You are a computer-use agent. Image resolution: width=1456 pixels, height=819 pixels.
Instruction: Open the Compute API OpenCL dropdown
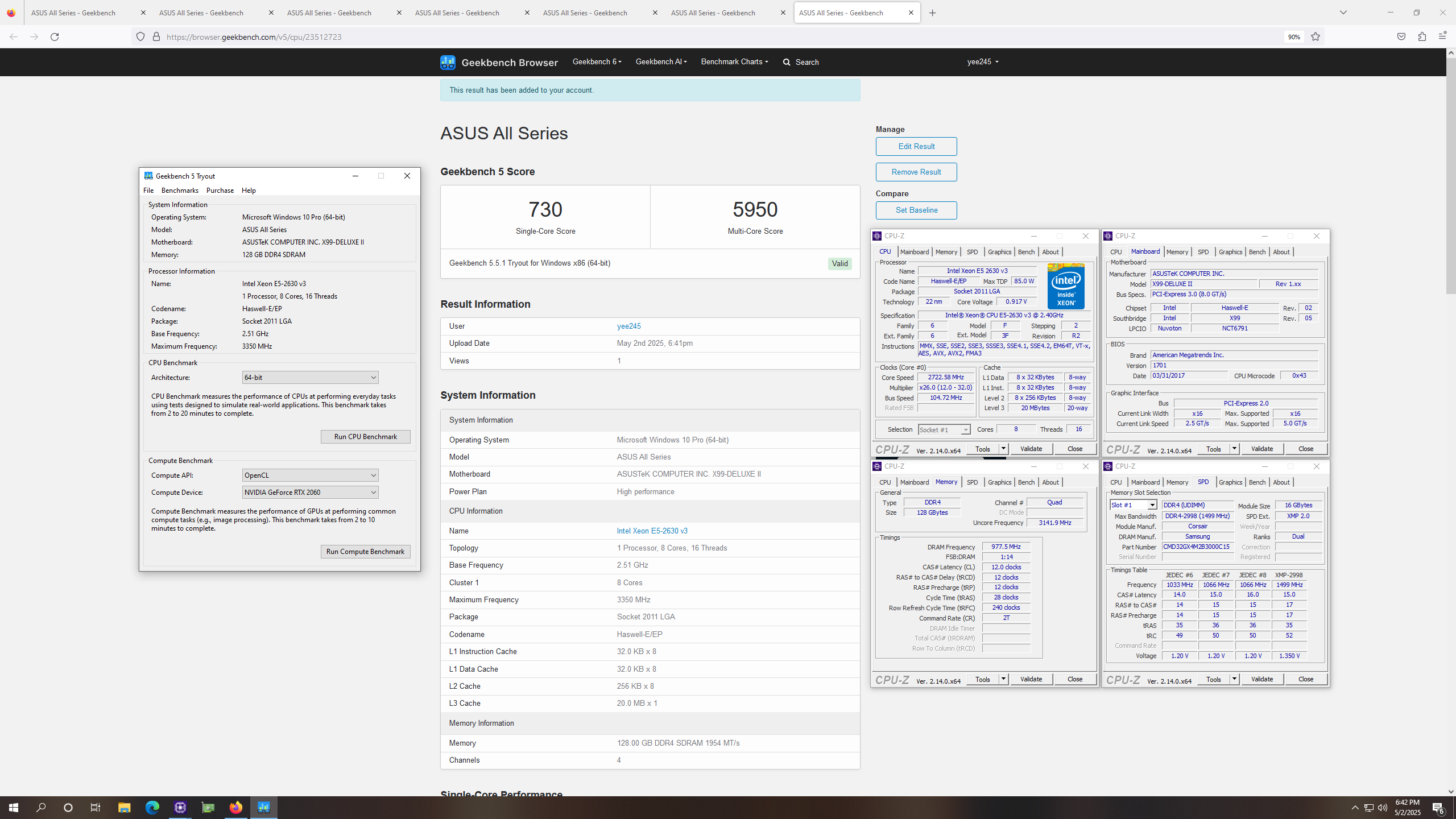pyautogui.click(x=310, y=475)
